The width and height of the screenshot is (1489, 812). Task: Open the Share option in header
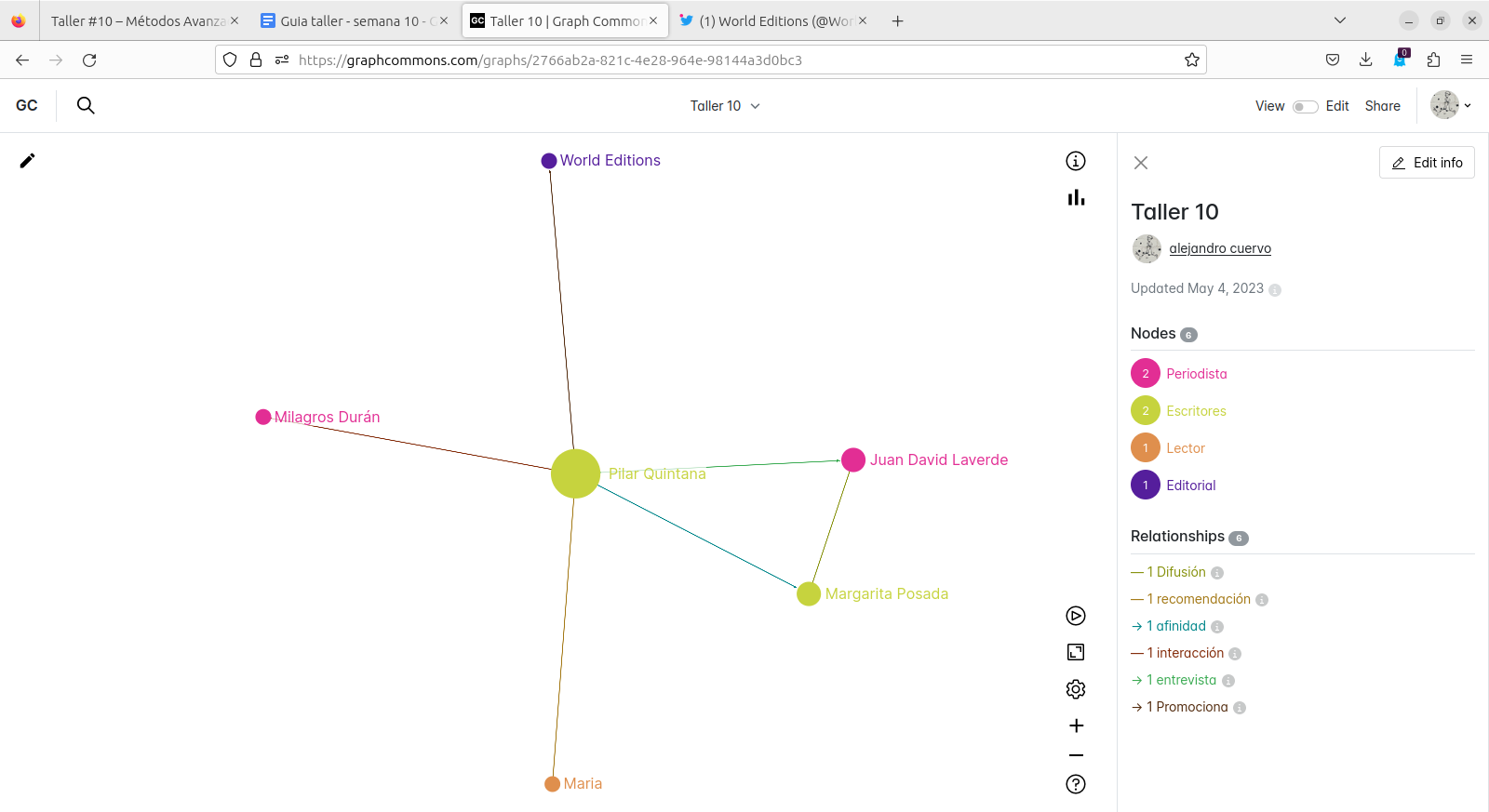(1382, 106)
